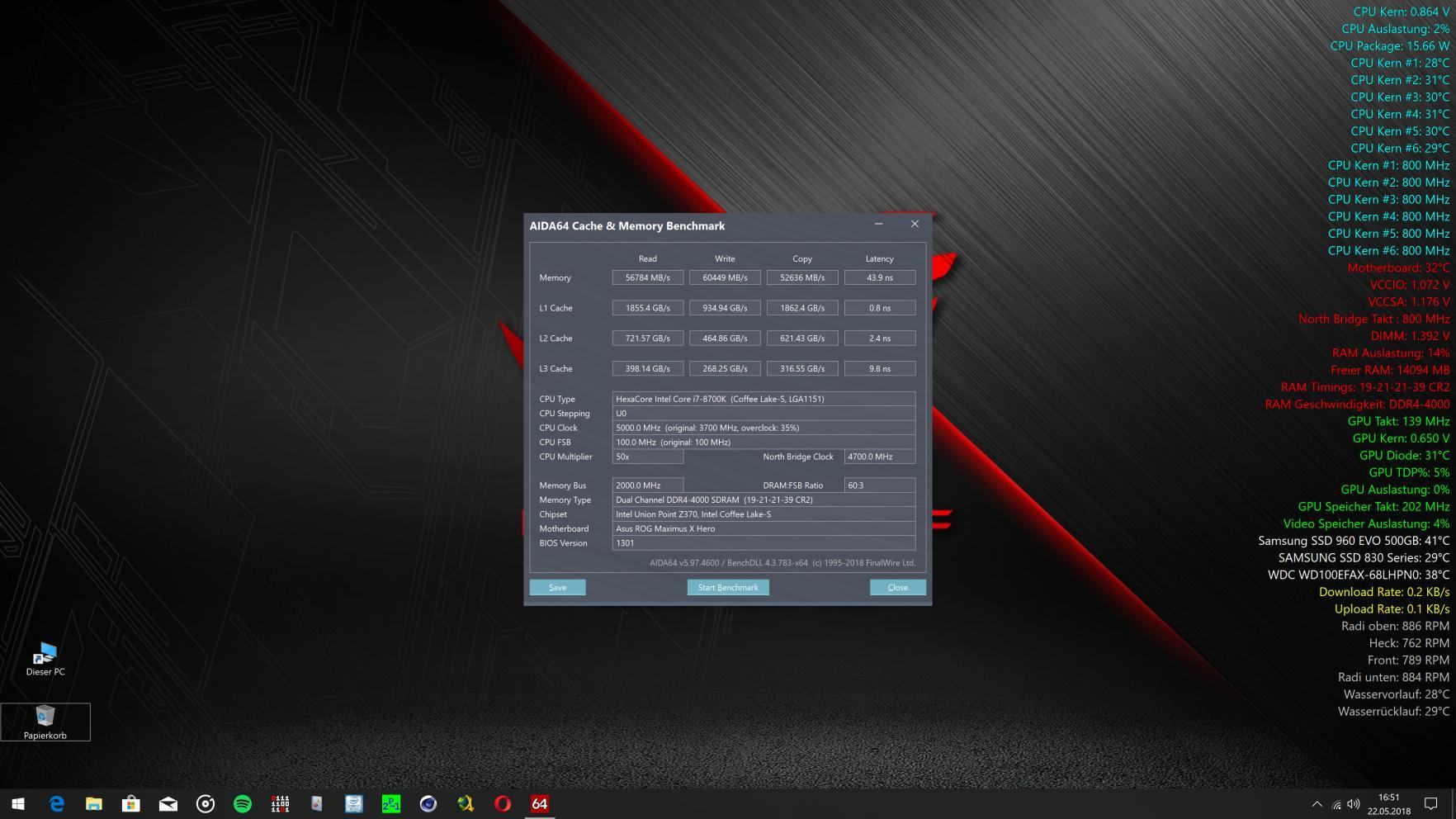Click the Memory Bus field 2000.0 MHz

point(648,485)
